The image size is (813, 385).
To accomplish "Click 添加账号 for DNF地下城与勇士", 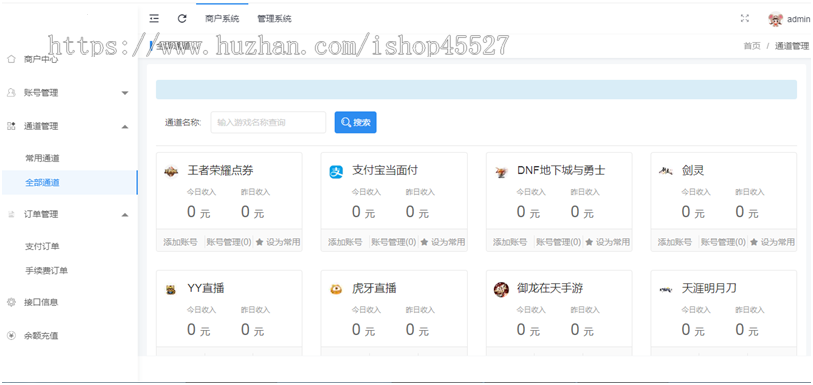I will 510,242.
